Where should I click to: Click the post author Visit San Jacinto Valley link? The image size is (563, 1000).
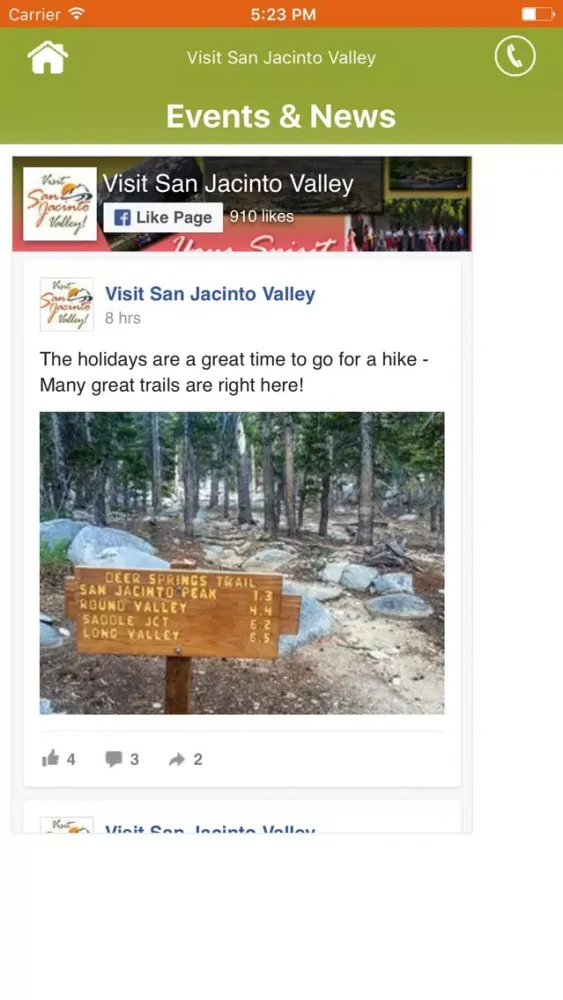210,294
